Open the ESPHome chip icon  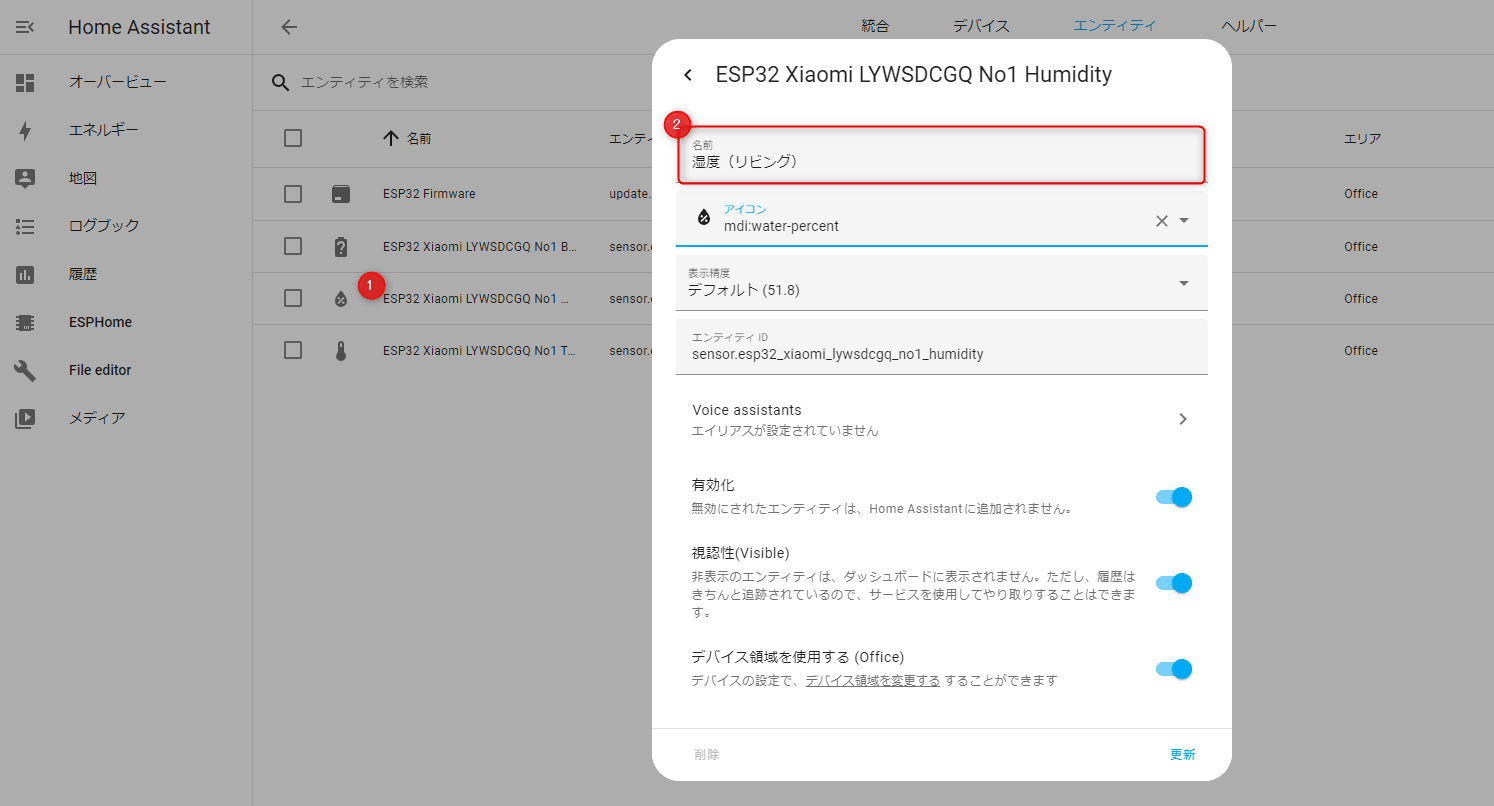pyautogui.click(x=25, y=322)
